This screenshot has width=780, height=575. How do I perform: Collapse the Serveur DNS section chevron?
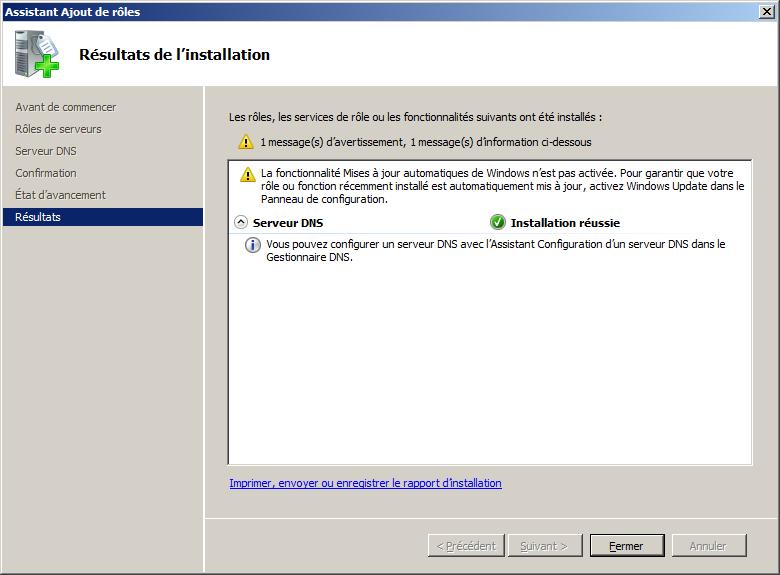point(241,222)
